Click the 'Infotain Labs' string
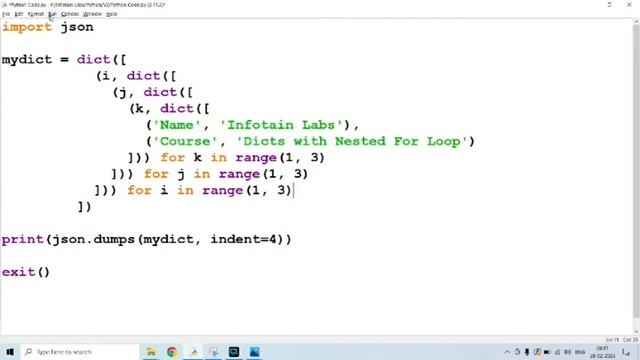This screenshot has height=360, width=640. click(281, 125)
